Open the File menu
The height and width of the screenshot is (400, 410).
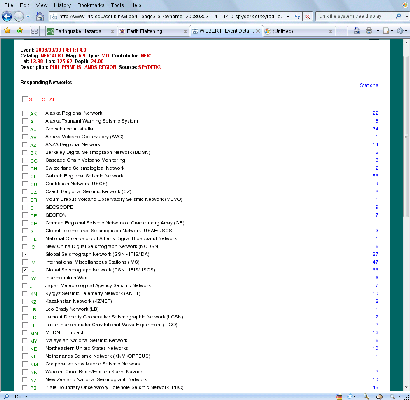8,5
